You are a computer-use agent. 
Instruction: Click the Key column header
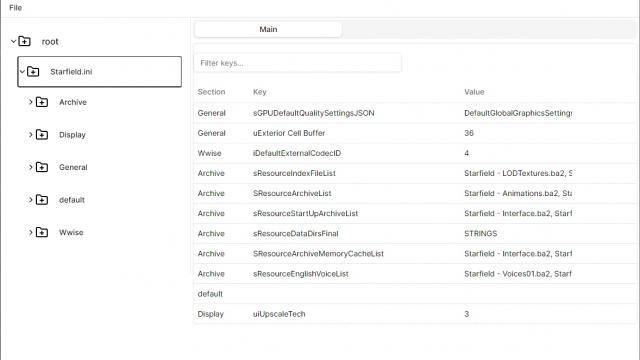[260, 92]
